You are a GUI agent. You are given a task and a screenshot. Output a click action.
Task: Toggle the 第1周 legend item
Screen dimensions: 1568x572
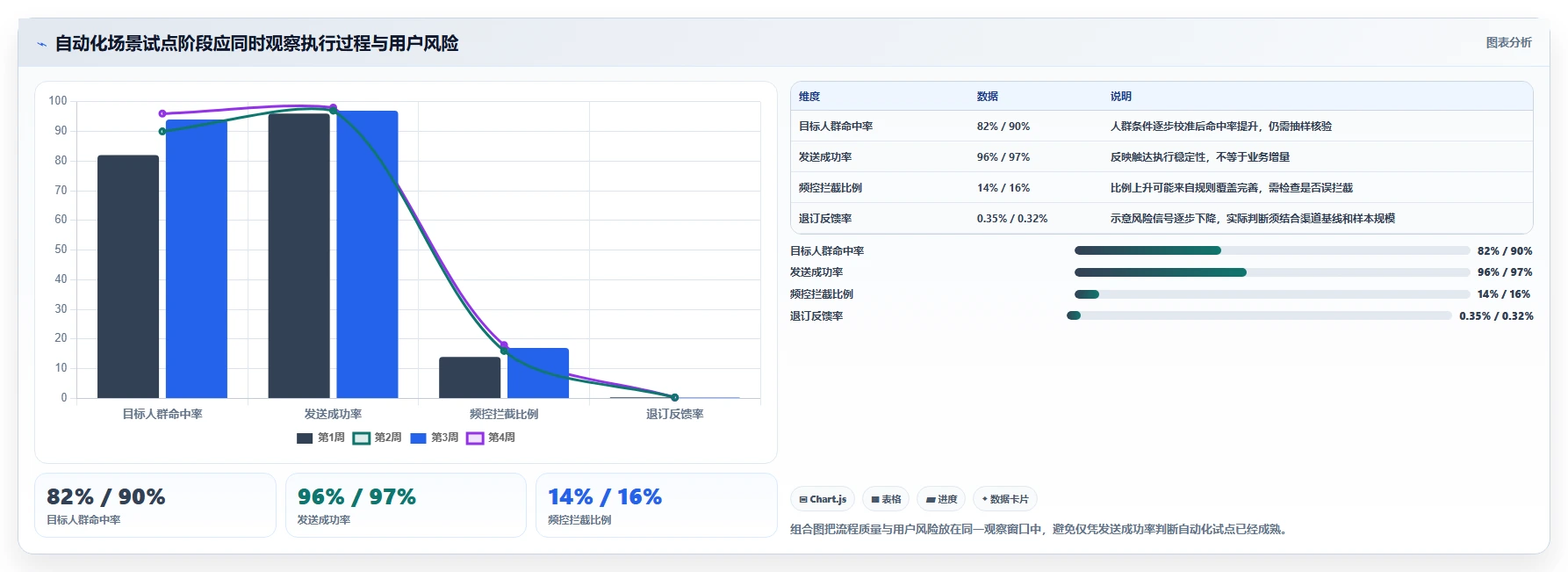[320, 438]
